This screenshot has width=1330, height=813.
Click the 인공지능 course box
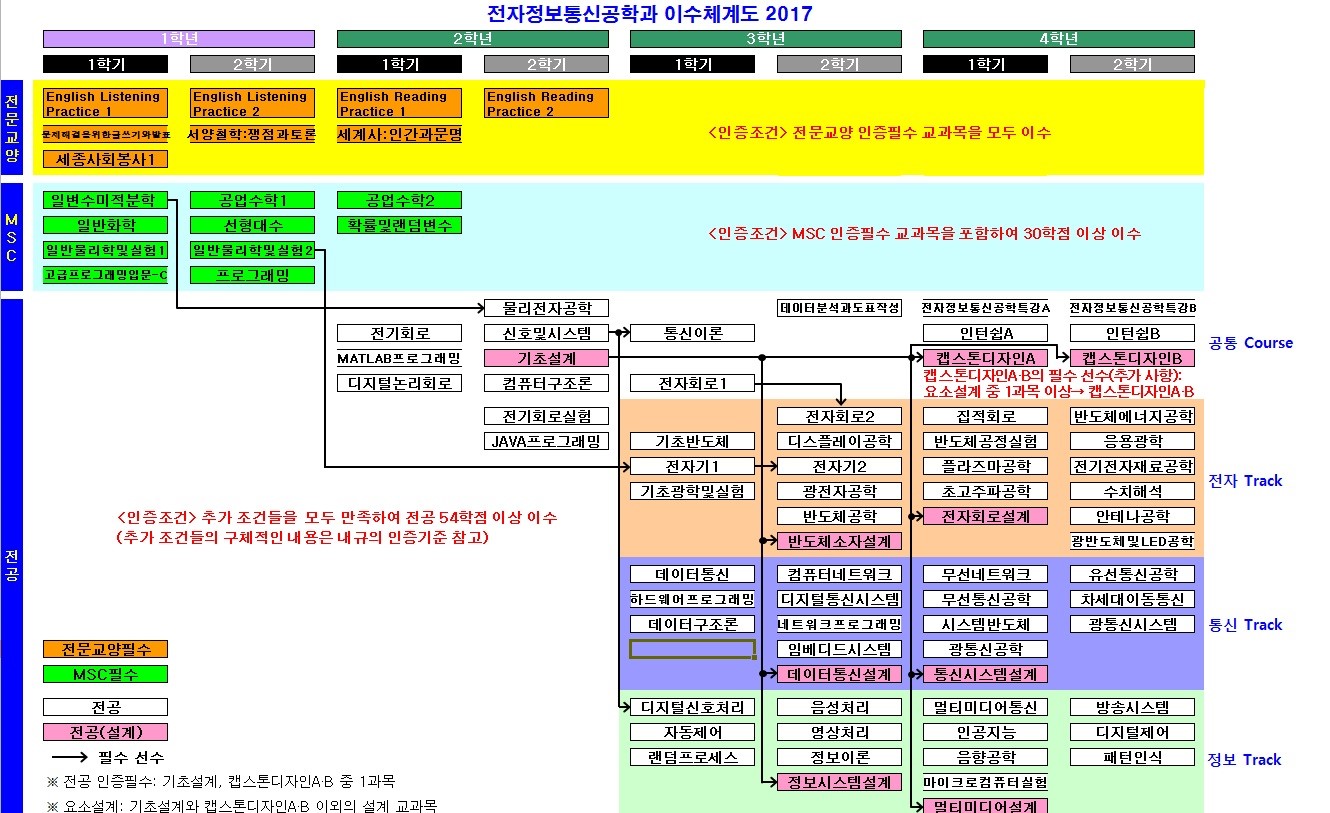coord(985,732)
